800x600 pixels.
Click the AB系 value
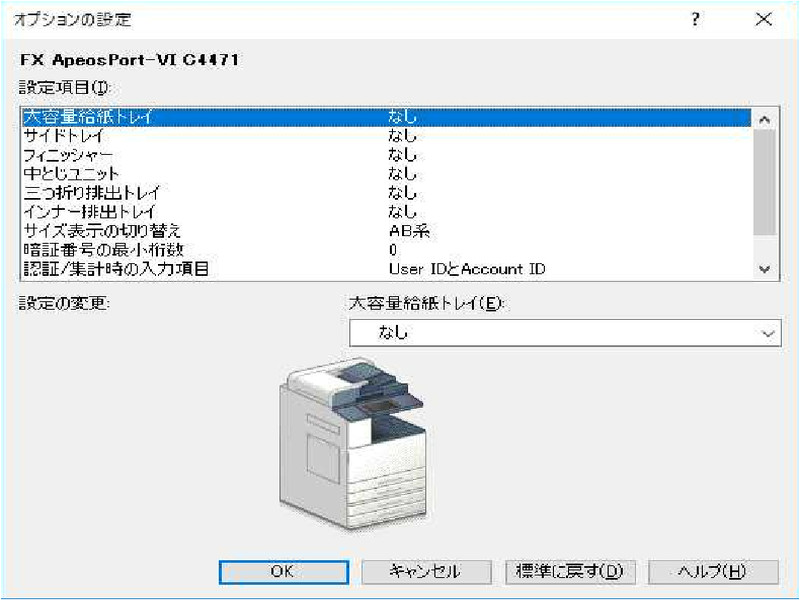click(x=409, y=231)
